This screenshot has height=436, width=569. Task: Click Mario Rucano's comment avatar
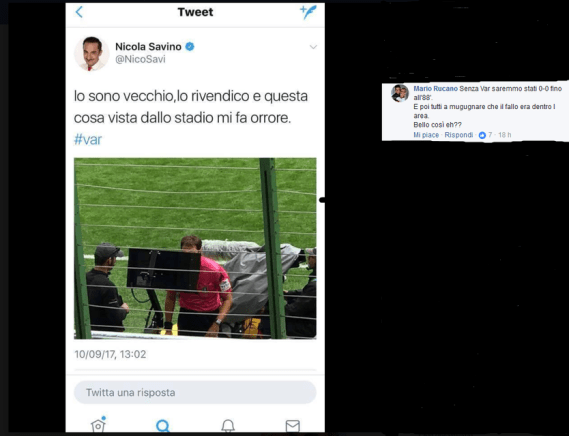tap(400, 93)
